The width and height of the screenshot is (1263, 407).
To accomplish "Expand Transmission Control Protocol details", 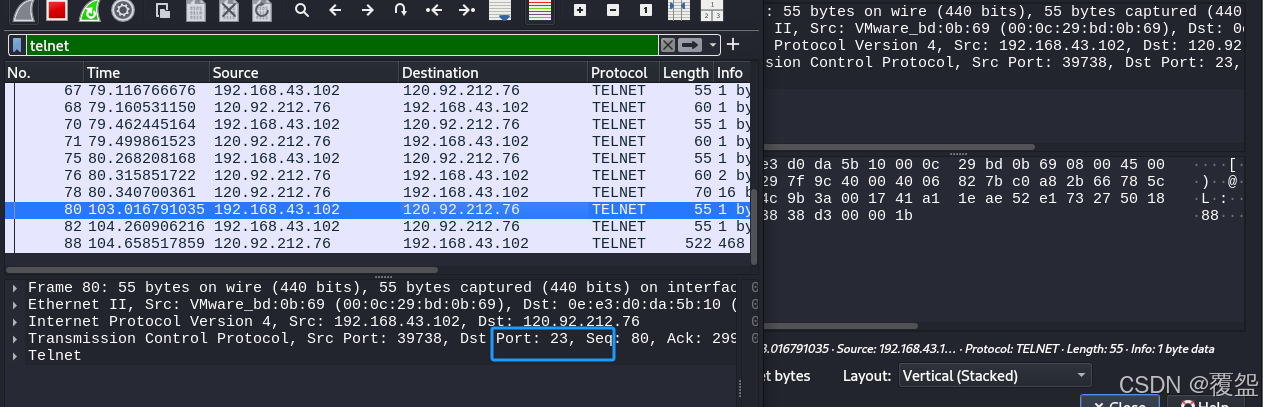I will tap(15, 339).
